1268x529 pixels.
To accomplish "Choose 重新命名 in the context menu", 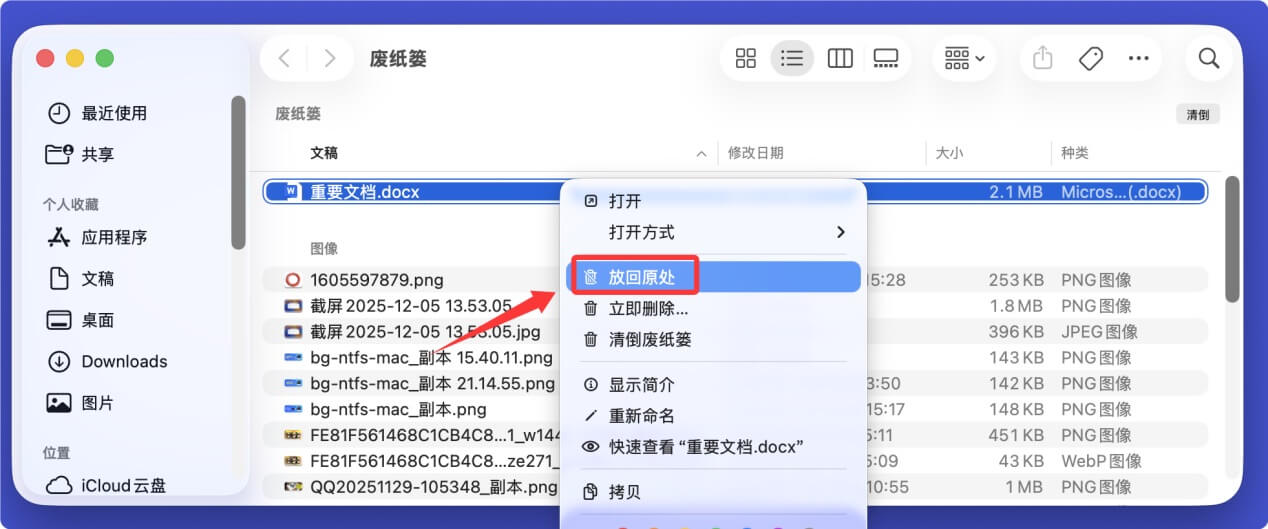I will tap(713, 416).
